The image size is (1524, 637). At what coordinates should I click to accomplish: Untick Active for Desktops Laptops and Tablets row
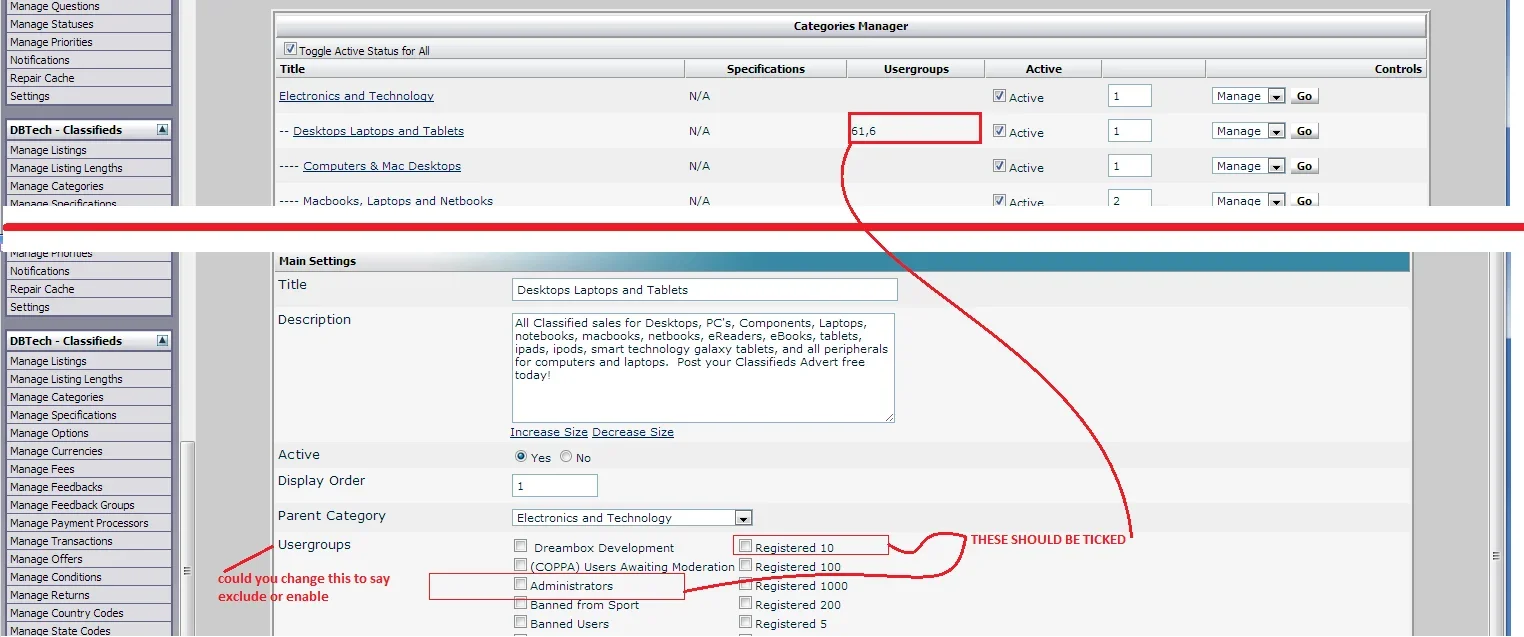coord(999,131)
